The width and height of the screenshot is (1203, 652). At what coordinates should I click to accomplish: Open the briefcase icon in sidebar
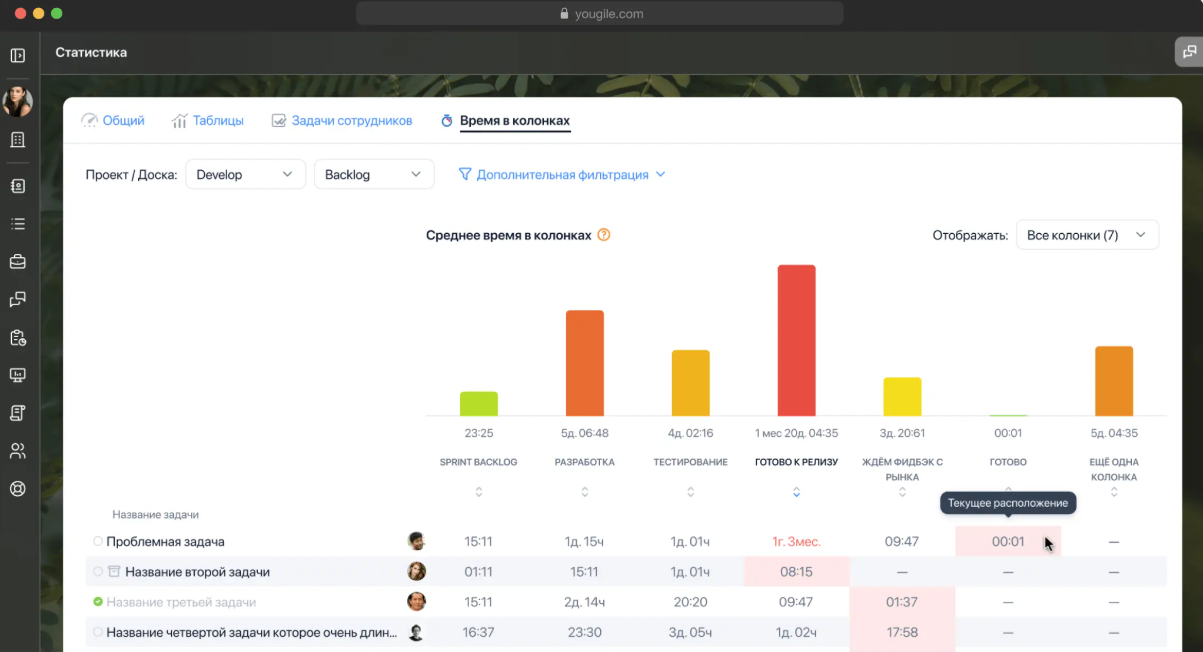[x=17, y=262]
